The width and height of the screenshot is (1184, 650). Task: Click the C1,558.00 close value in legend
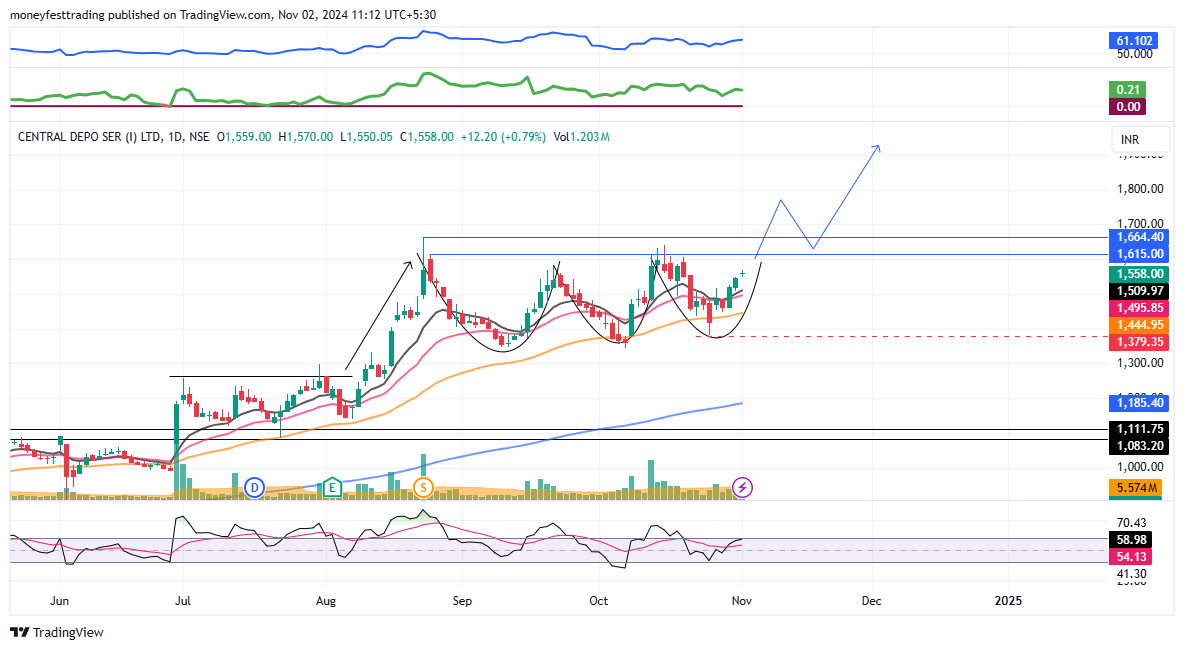pyautogui.click(x=427, y=137)
